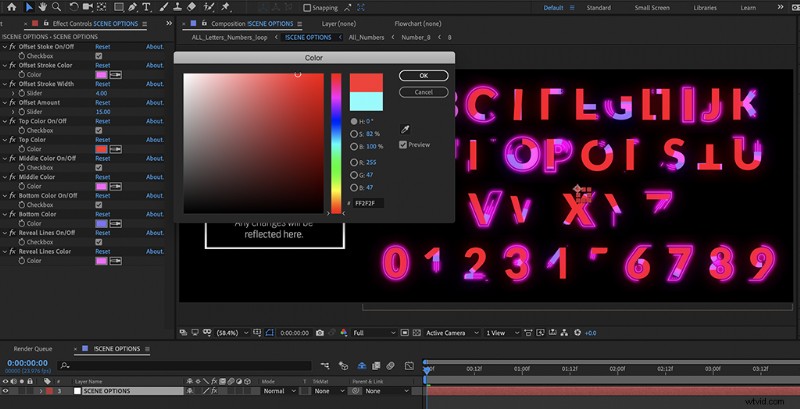
Task: Collapse the Top Color effect group
Action: click(x=5, y=140)
